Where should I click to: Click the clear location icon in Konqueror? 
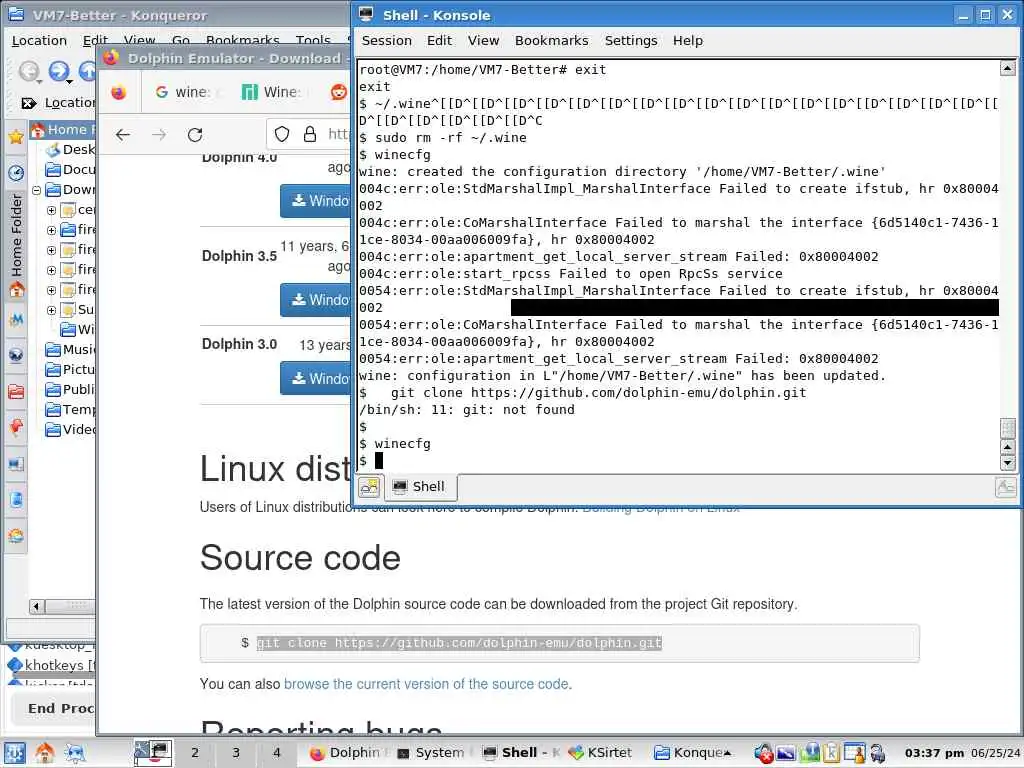point(29,103)
